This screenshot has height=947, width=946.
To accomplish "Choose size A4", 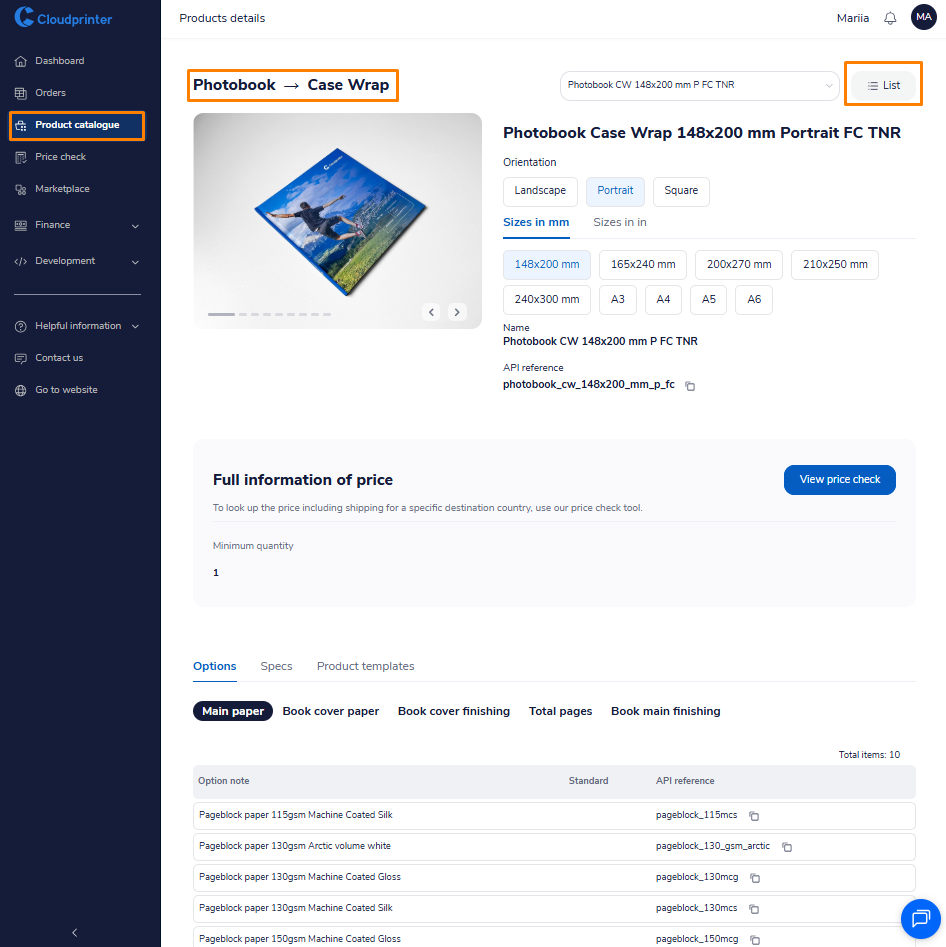I will [x=663, y=300].
